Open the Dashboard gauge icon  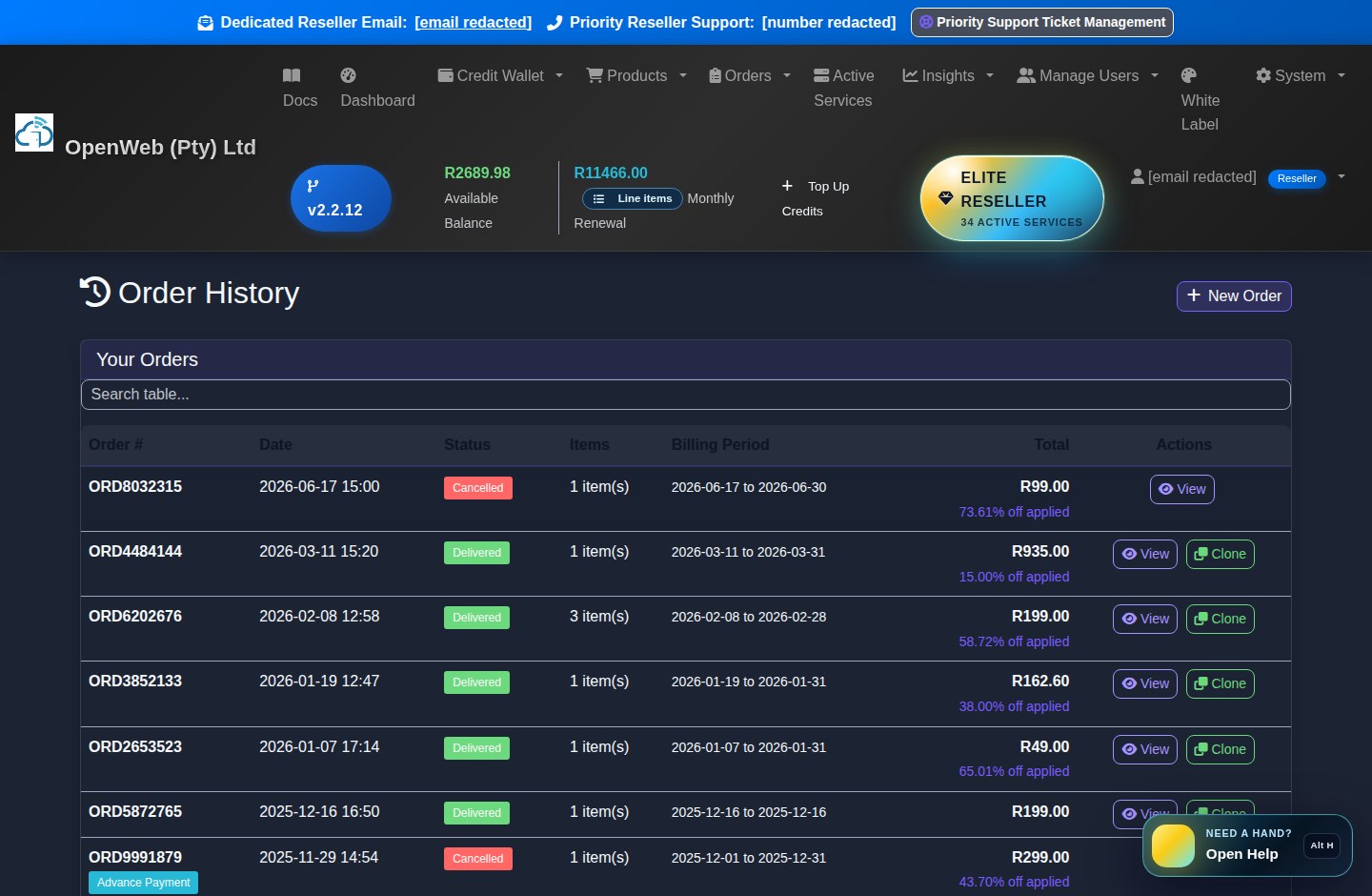[x=349, y=75]
